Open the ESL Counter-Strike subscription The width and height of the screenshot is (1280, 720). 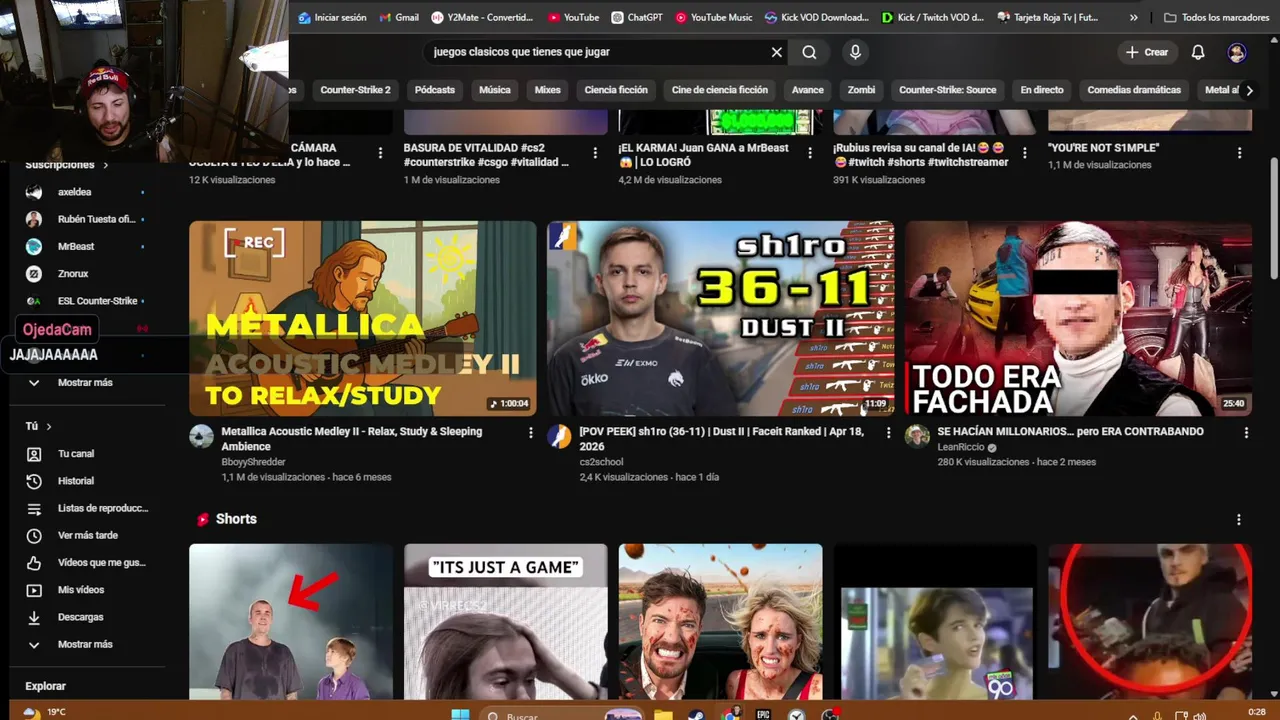coord(85,301)
